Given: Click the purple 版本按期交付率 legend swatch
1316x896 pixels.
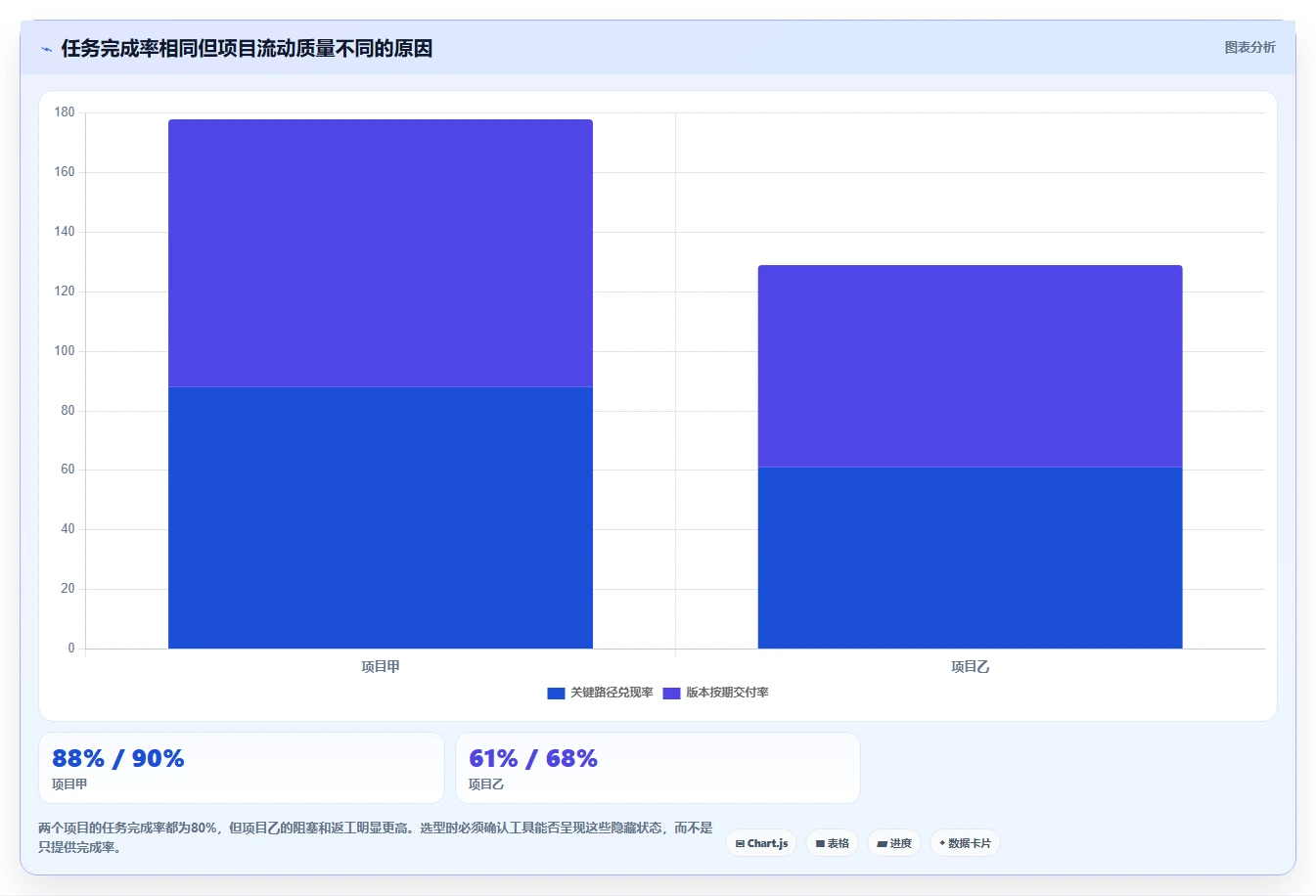Looking at the screenshot, I should (671, 694).
